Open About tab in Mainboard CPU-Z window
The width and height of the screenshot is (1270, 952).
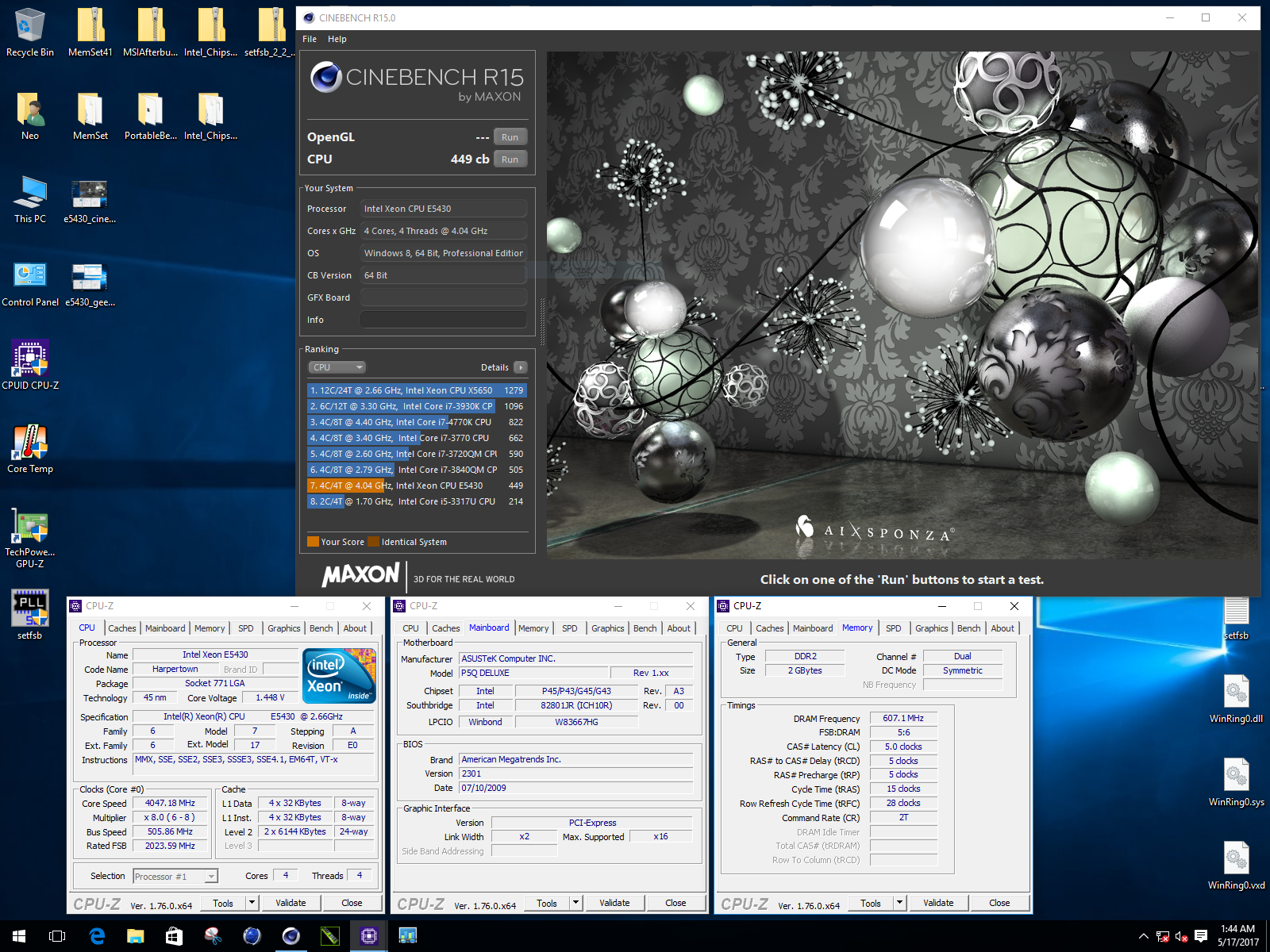coord(679,628)
